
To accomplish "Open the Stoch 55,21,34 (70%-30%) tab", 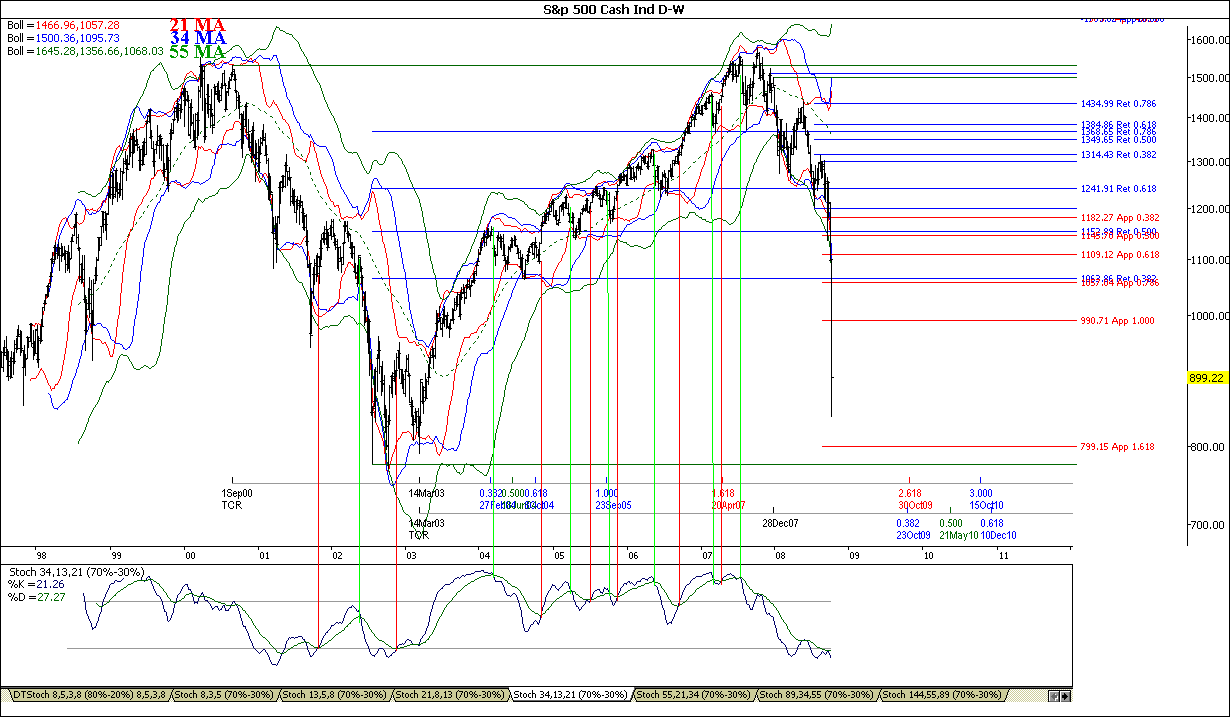I will (x=693, y=694).
